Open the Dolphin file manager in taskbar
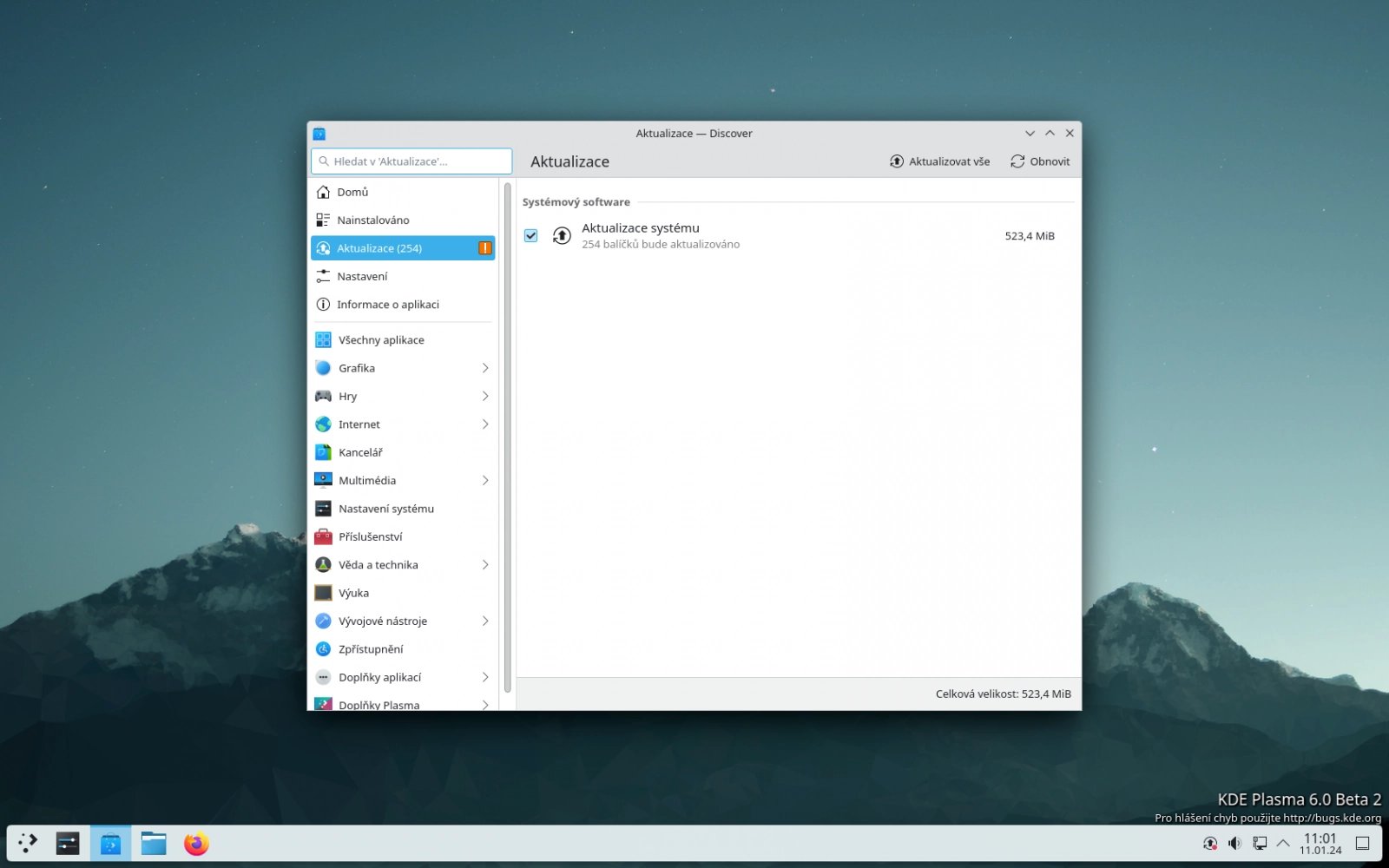The image size is (1389, 868). coord(154,843)
